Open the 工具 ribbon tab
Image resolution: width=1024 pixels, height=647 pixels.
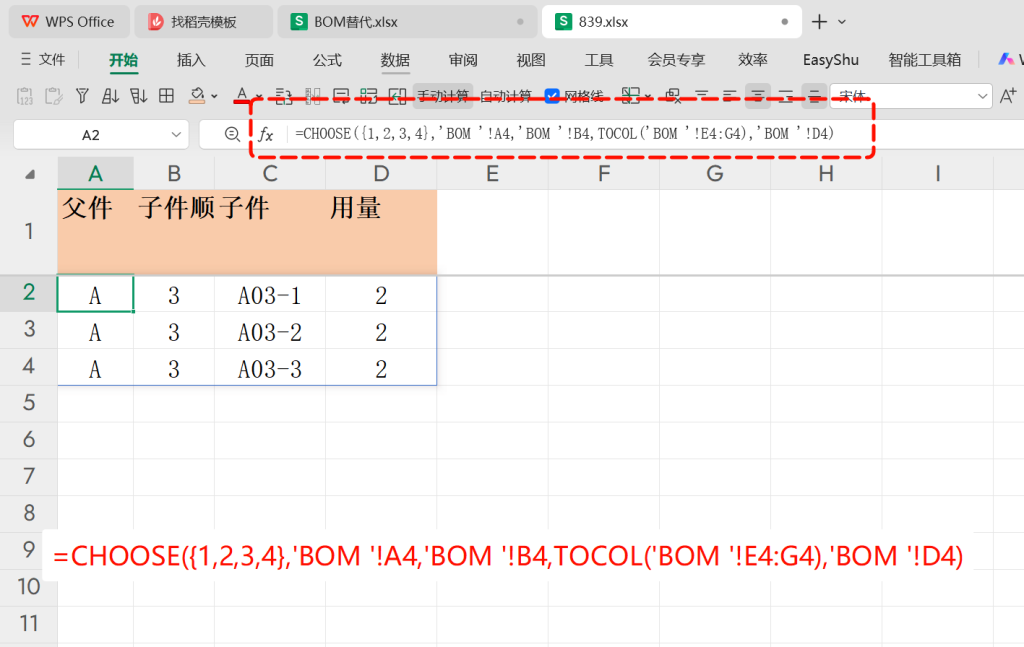pos(599,60)
